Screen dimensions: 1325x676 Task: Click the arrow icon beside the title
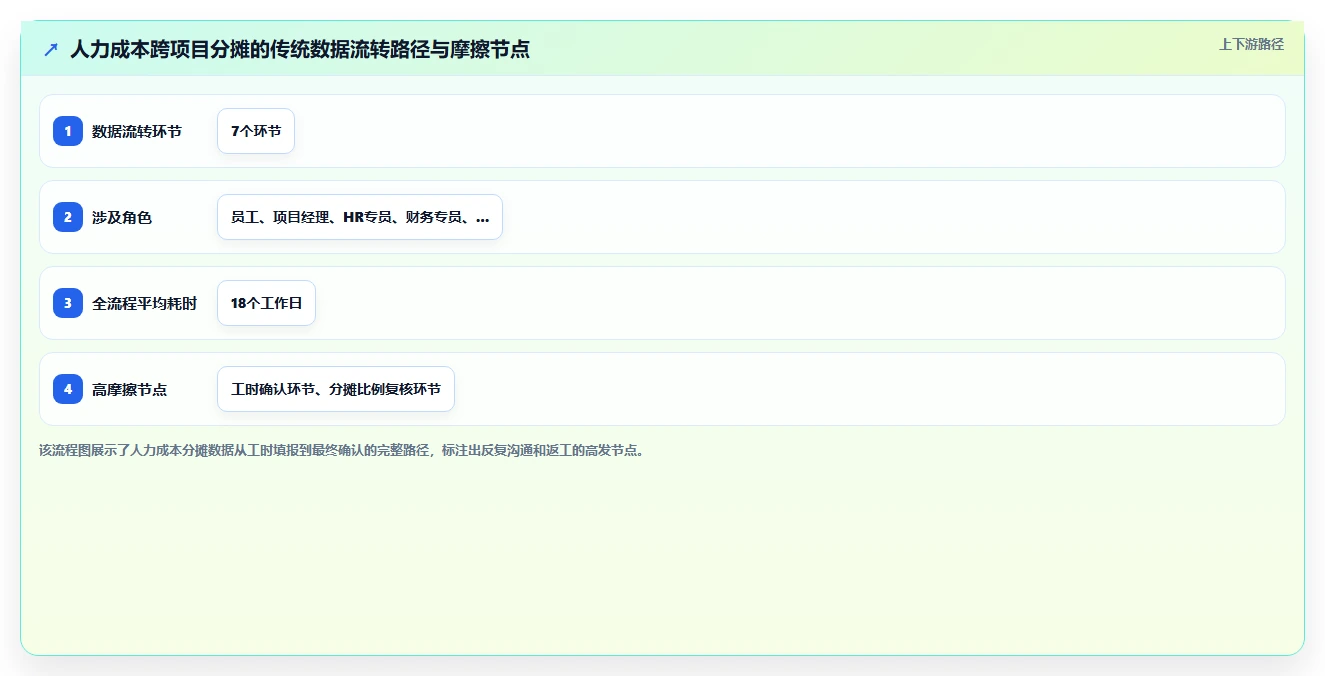pos(51,49)
